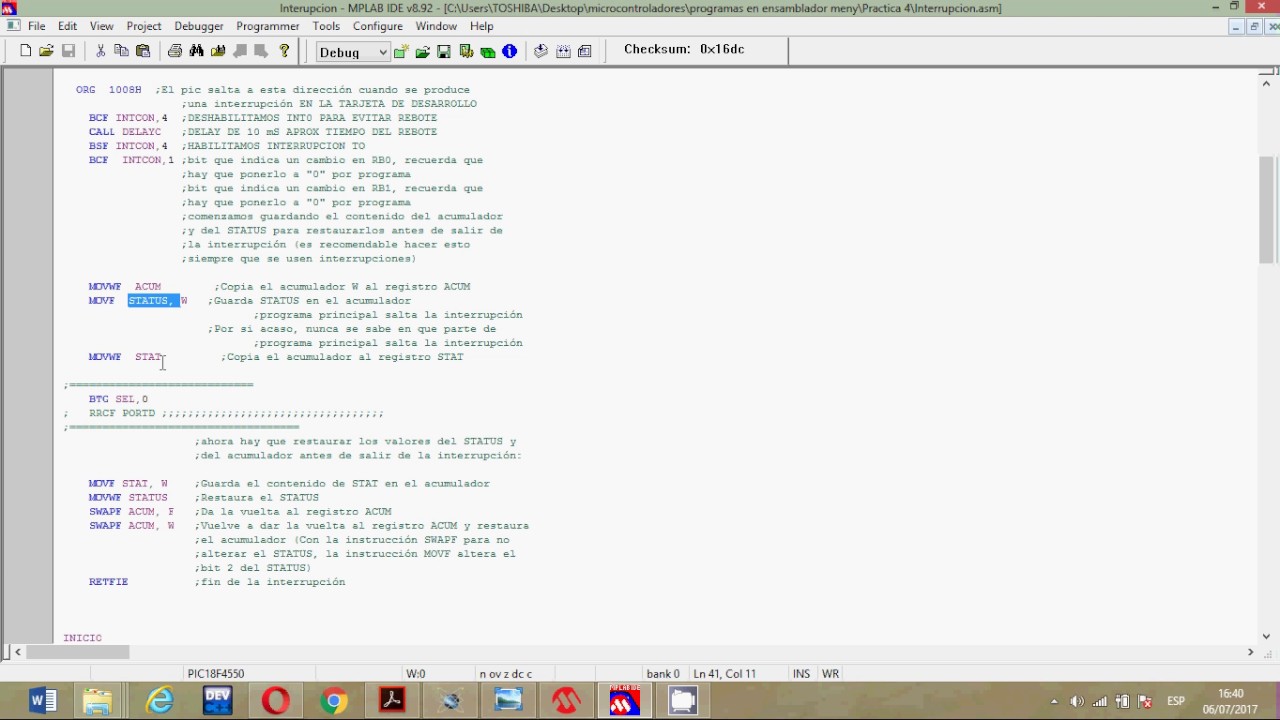Open Microsoft Word from taskbar
This screenshot has height=720, width=1280.
[43, 700]
